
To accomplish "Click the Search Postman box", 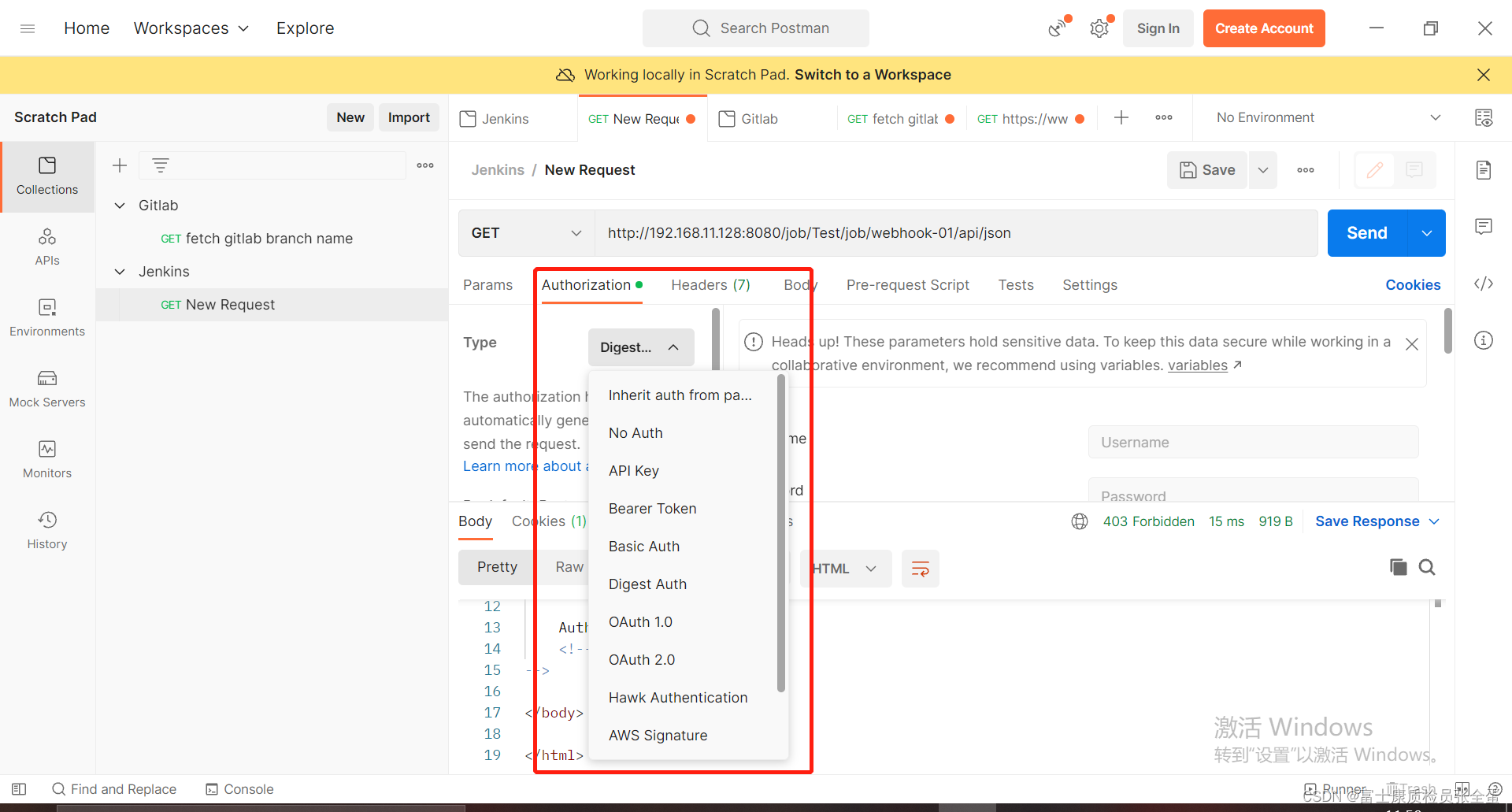I will click(756, 28).
